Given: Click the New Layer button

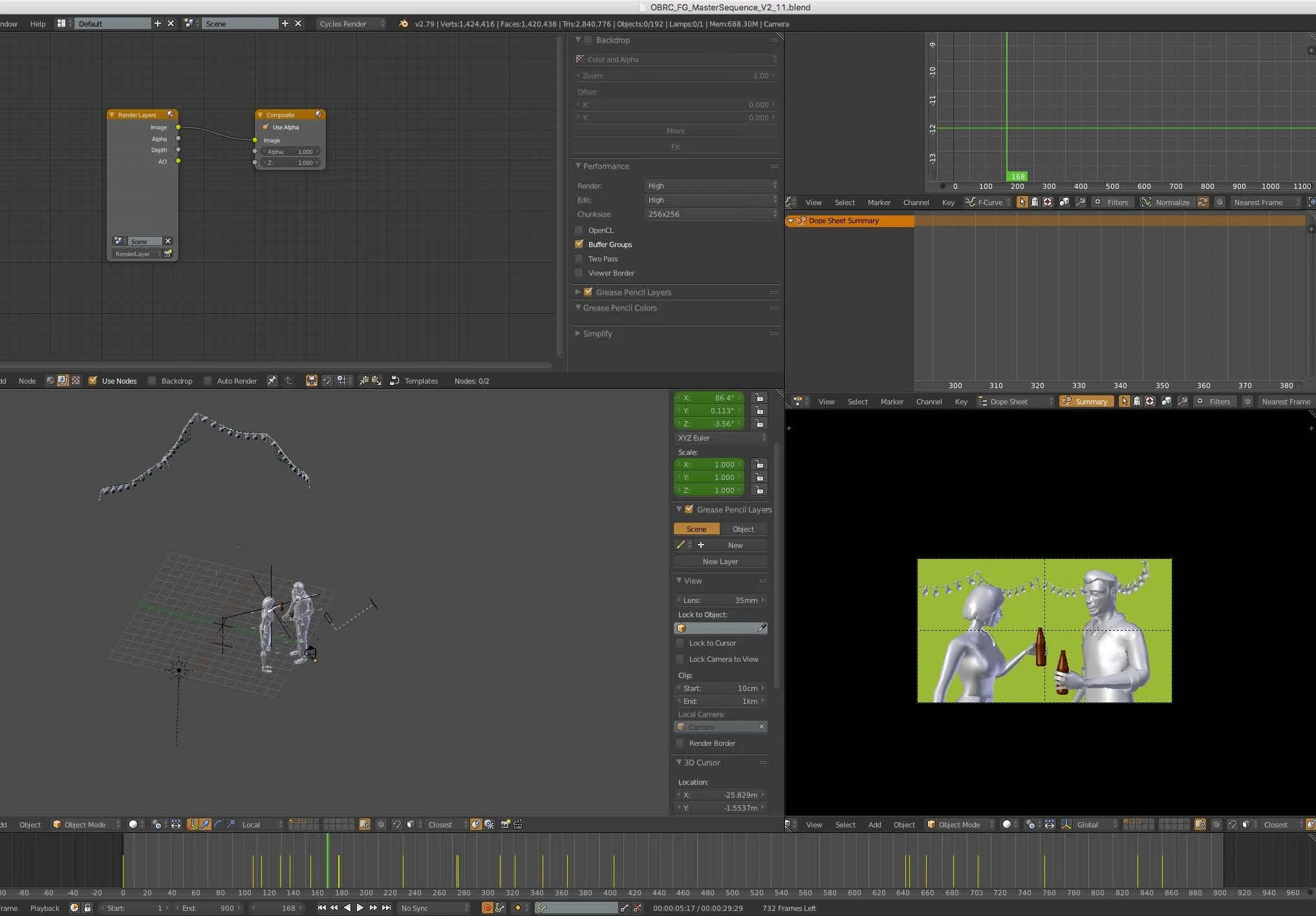Looking at the screenshot, I should (x=720, y=562).
